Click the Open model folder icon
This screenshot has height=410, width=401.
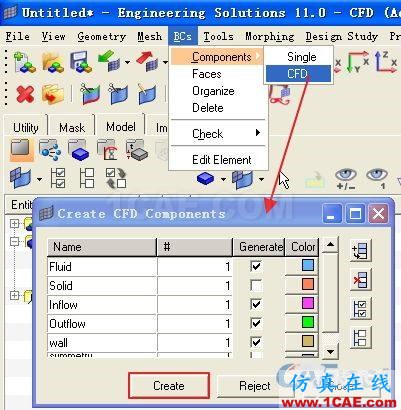pyautogui.click(x=53, y=62)
